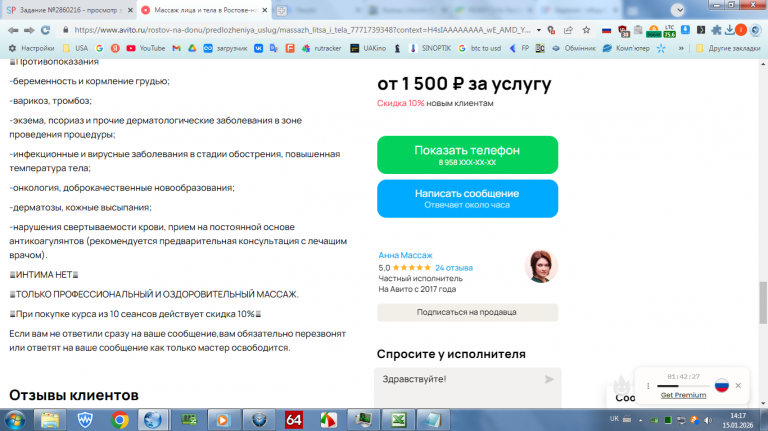Reload the Avito page
768x431 pixels.
[46, 30]
